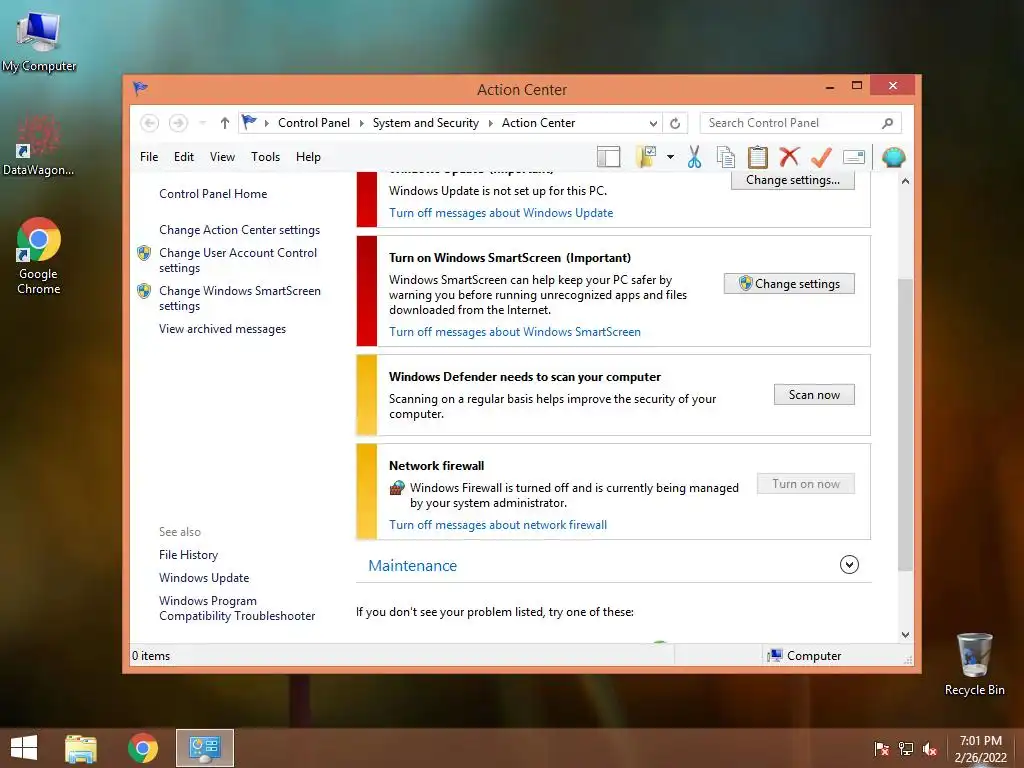Select the Google Chrome desktop shortcut
This screenshot has width=1024, height=768.
click(39, 256)
